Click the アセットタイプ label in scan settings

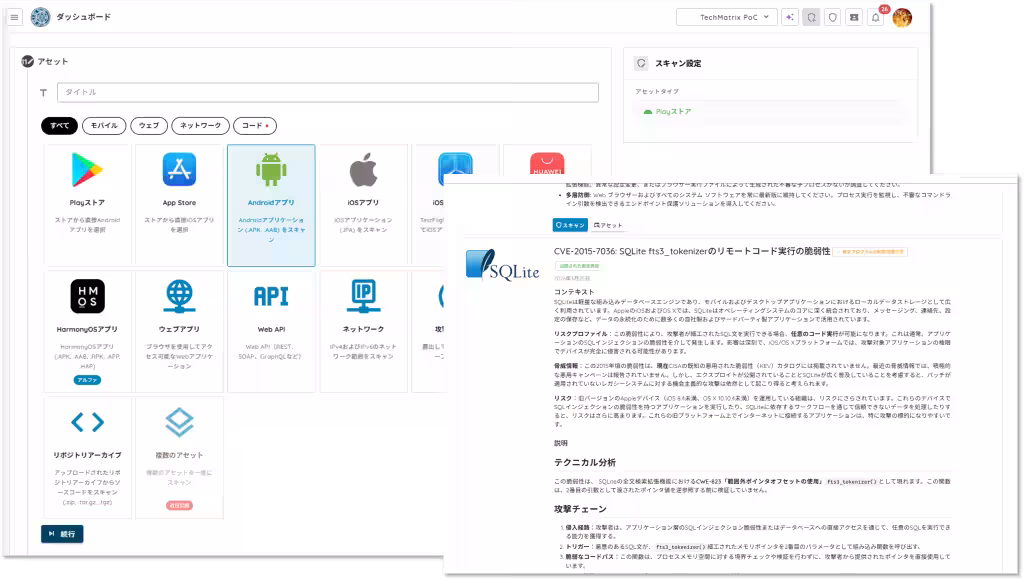coord(657,91)
